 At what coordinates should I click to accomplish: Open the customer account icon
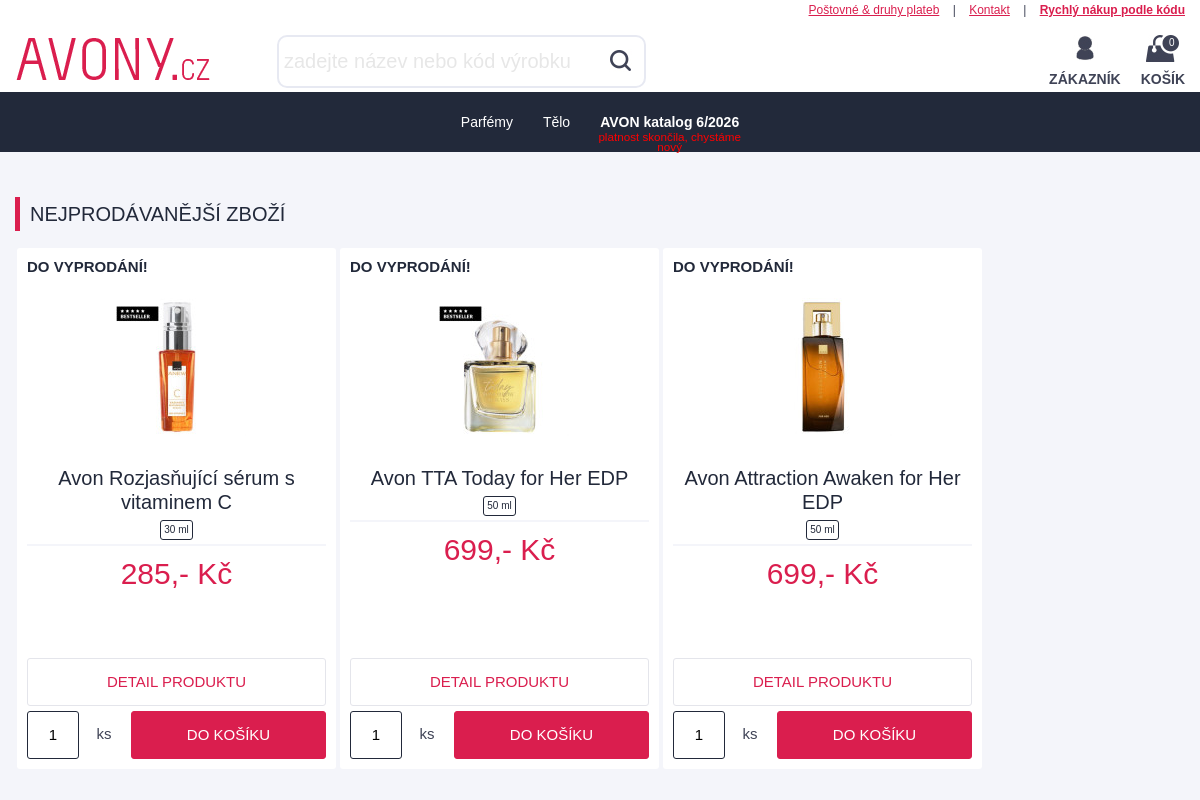coord(1084,48)
